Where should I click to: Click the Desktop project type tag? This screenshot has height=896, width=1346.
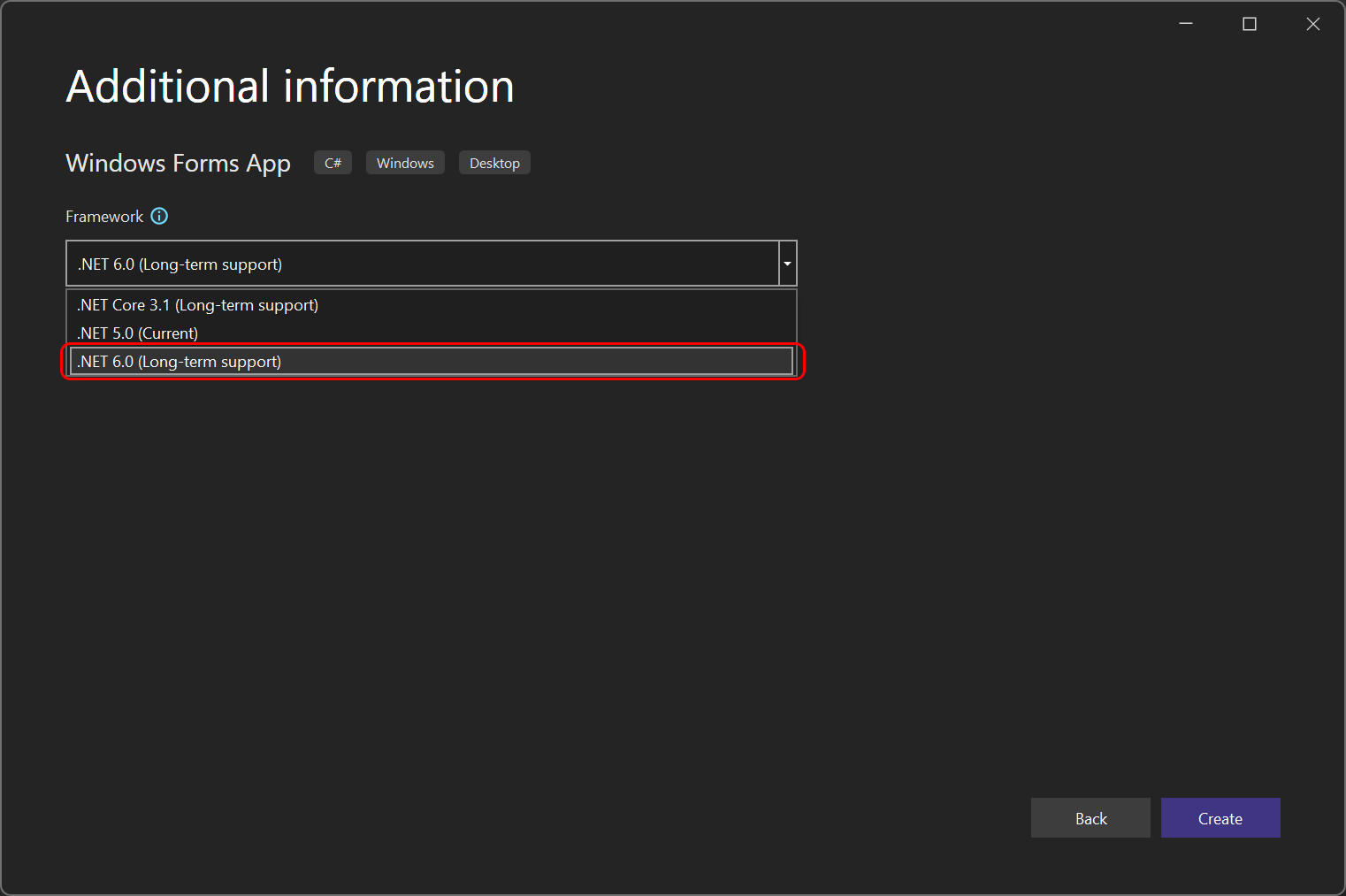point(494,163)
